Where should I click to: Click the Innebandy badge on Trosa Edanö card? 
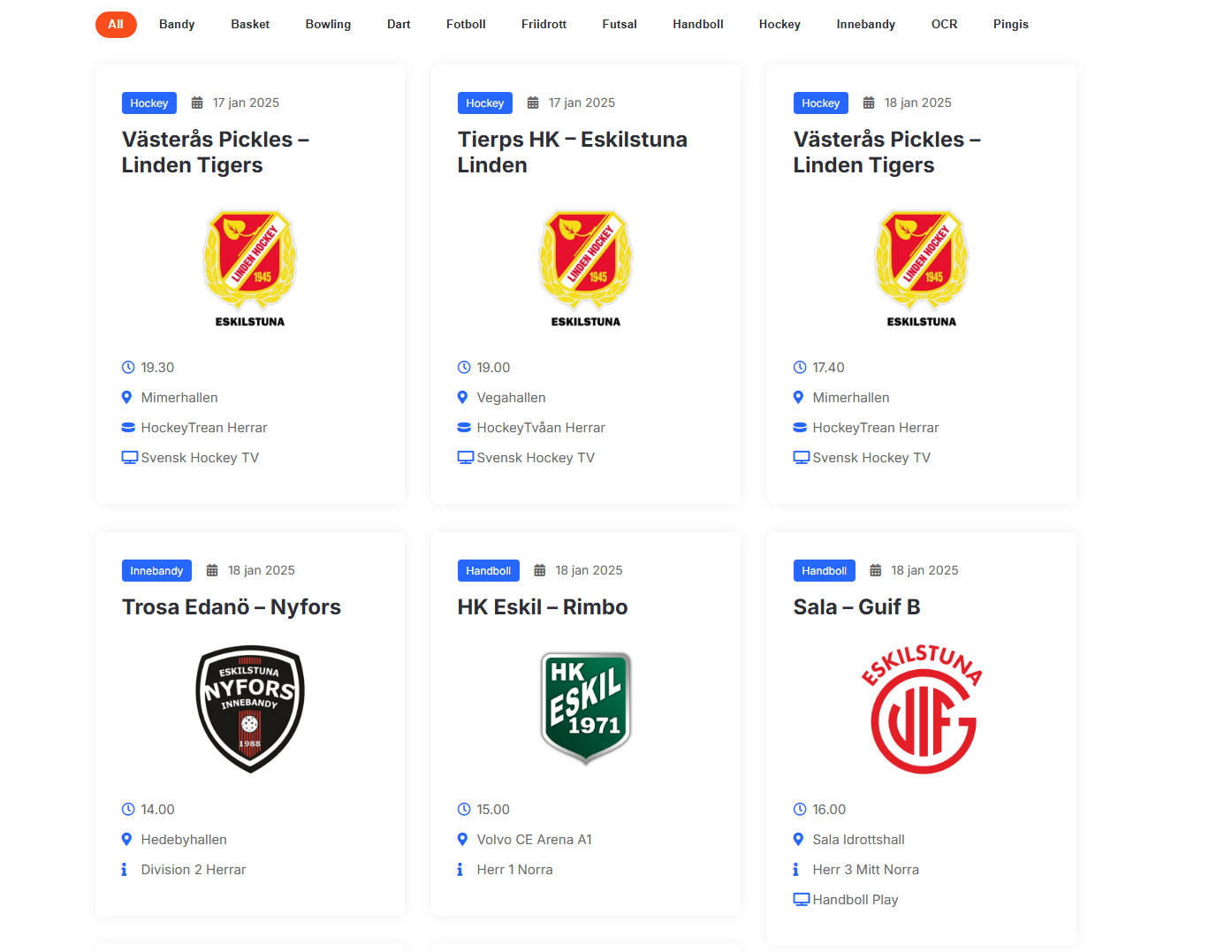[x=156, y=571]
